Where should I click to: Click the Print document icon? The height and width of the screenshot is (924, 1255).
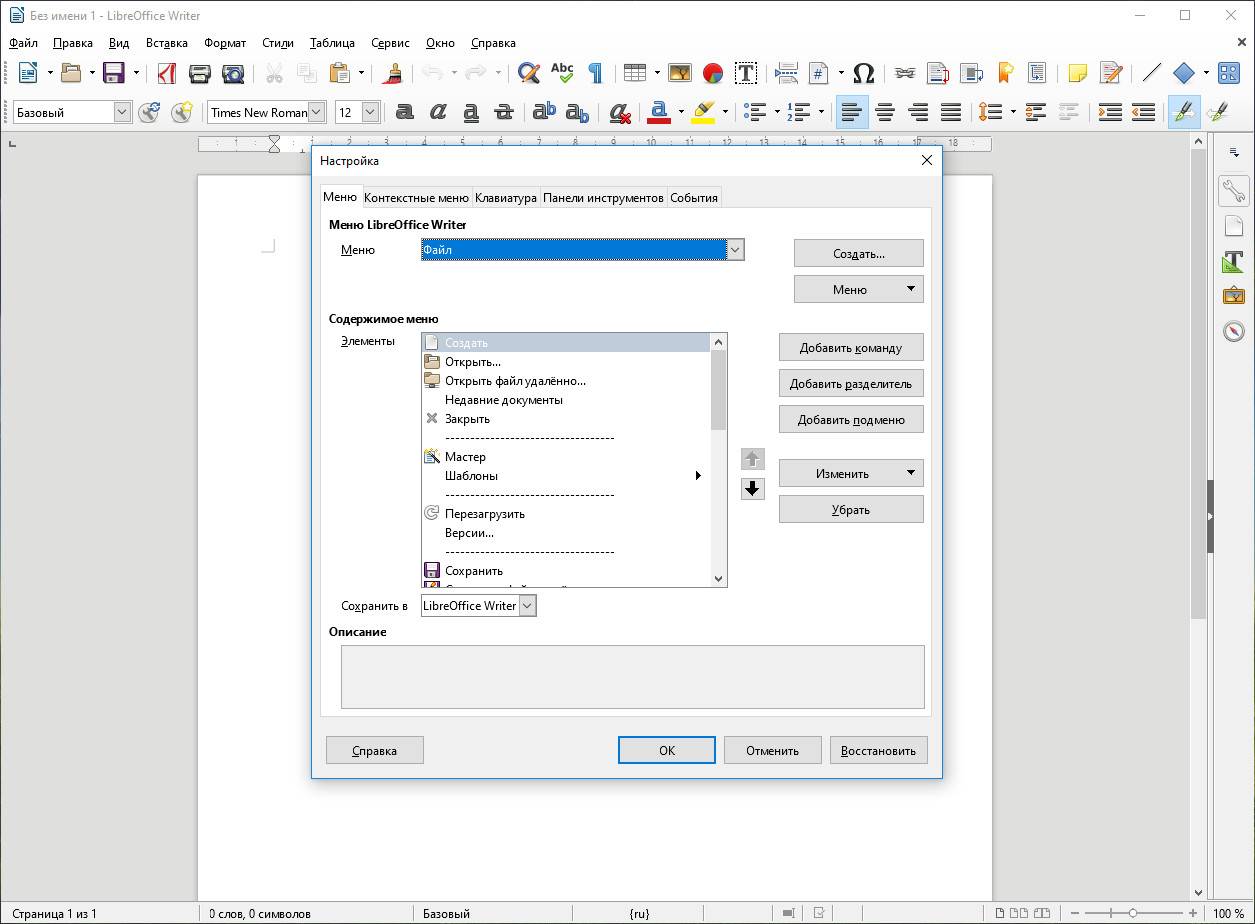click(x=200, y=73)
